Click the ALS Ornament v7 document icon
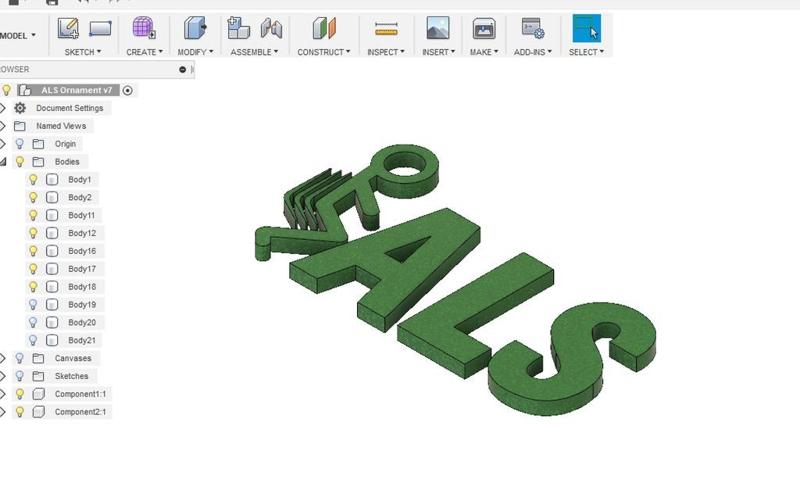 pos(24,90)
